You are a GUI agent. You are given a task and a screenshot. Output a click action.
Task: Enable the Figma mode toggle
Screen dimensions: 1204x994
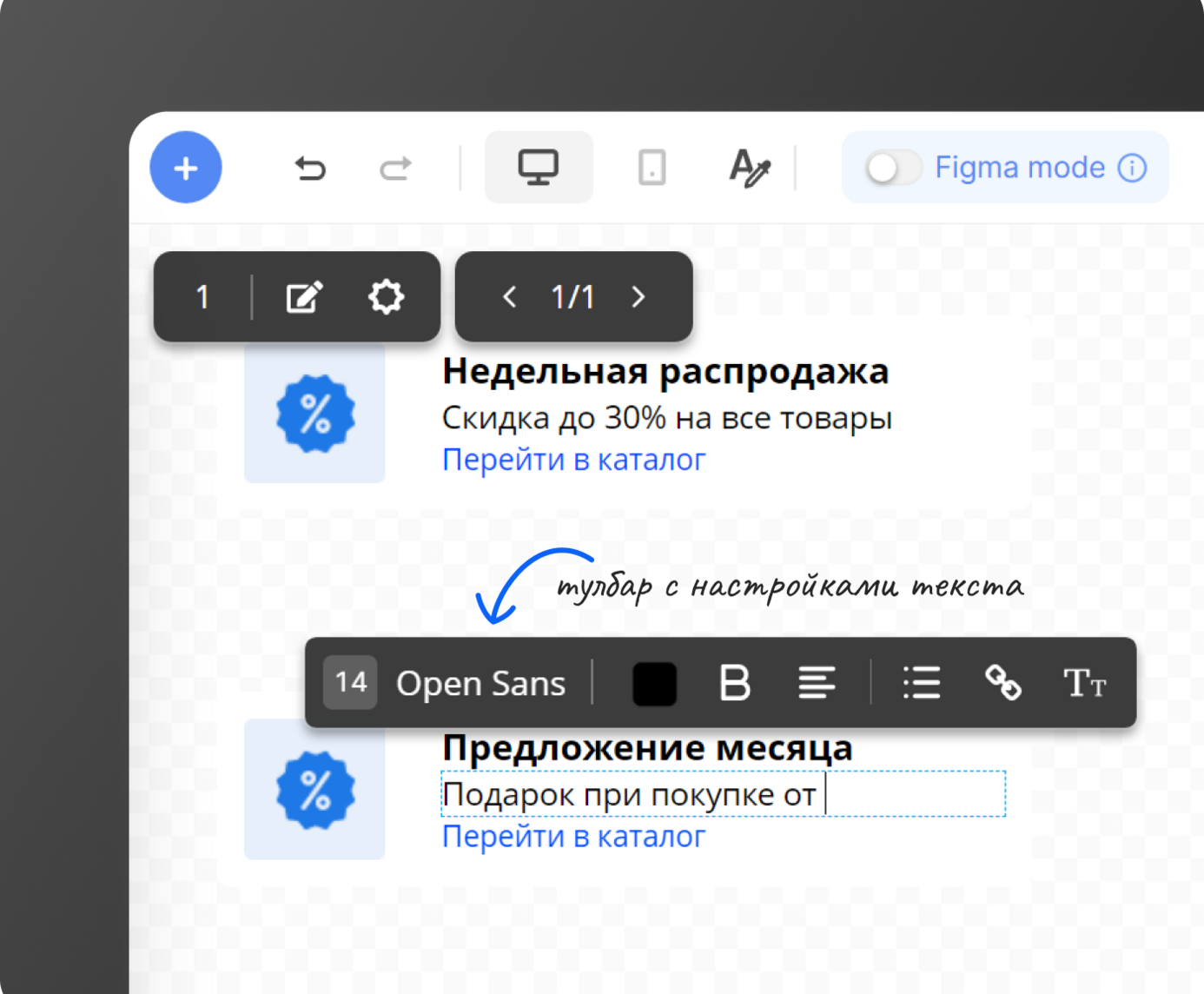[x=893, y=168]
